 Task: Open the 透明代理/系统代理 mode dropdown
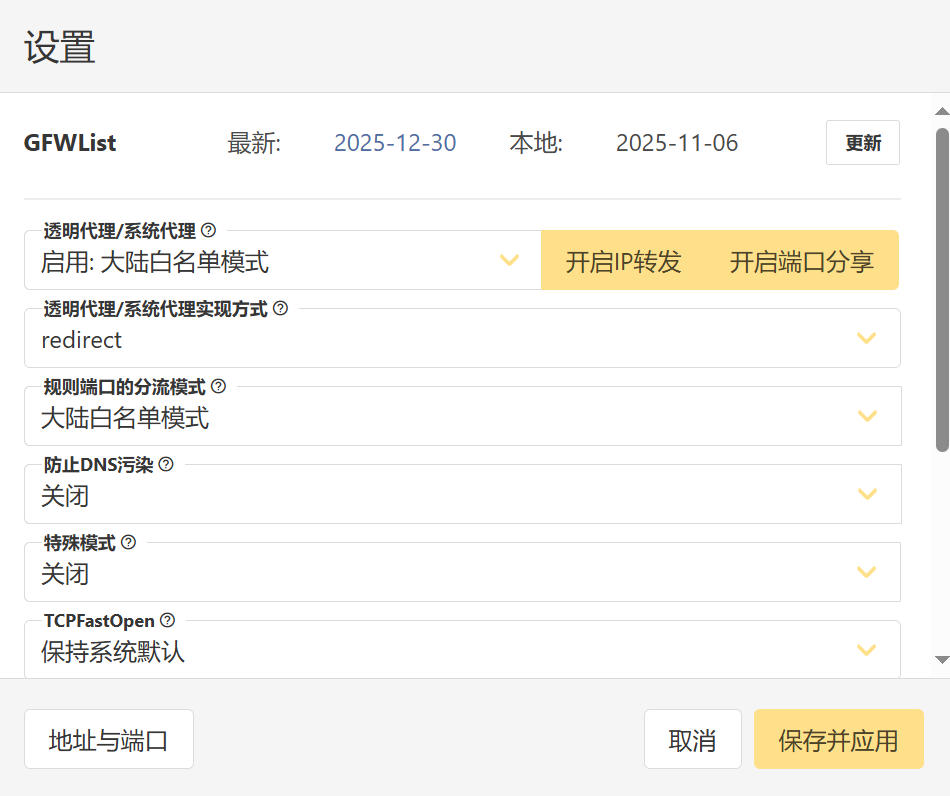(282, 262)
